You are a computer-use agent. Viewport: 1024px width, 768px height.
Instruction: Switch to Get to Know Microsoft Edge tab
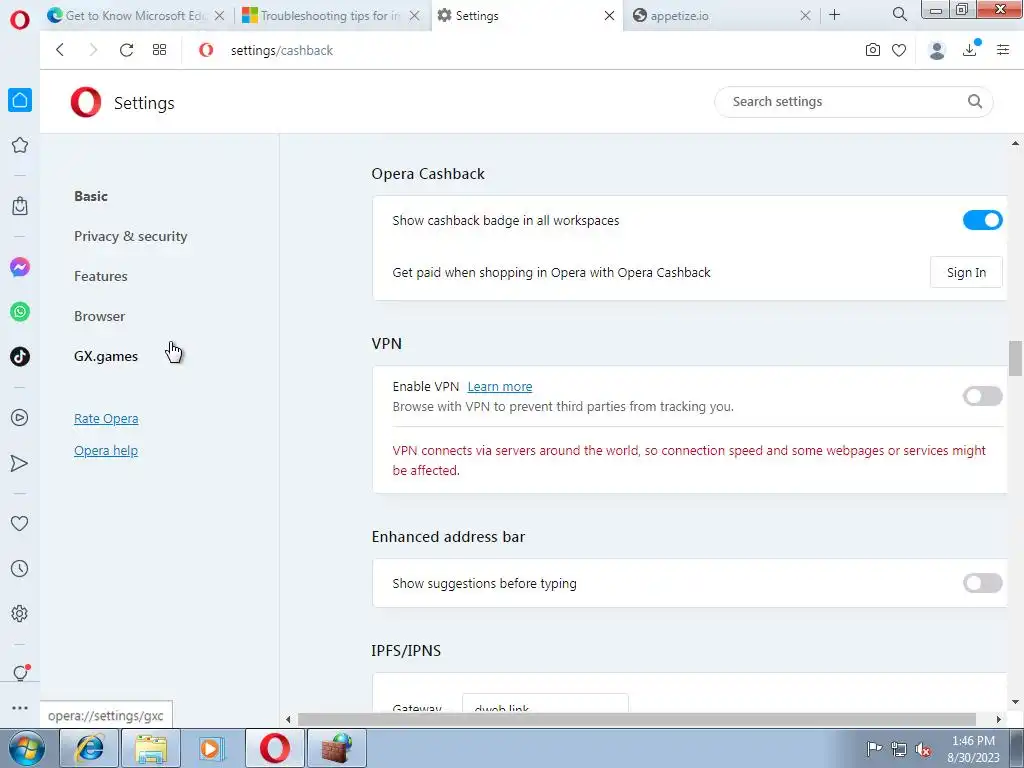136,16
